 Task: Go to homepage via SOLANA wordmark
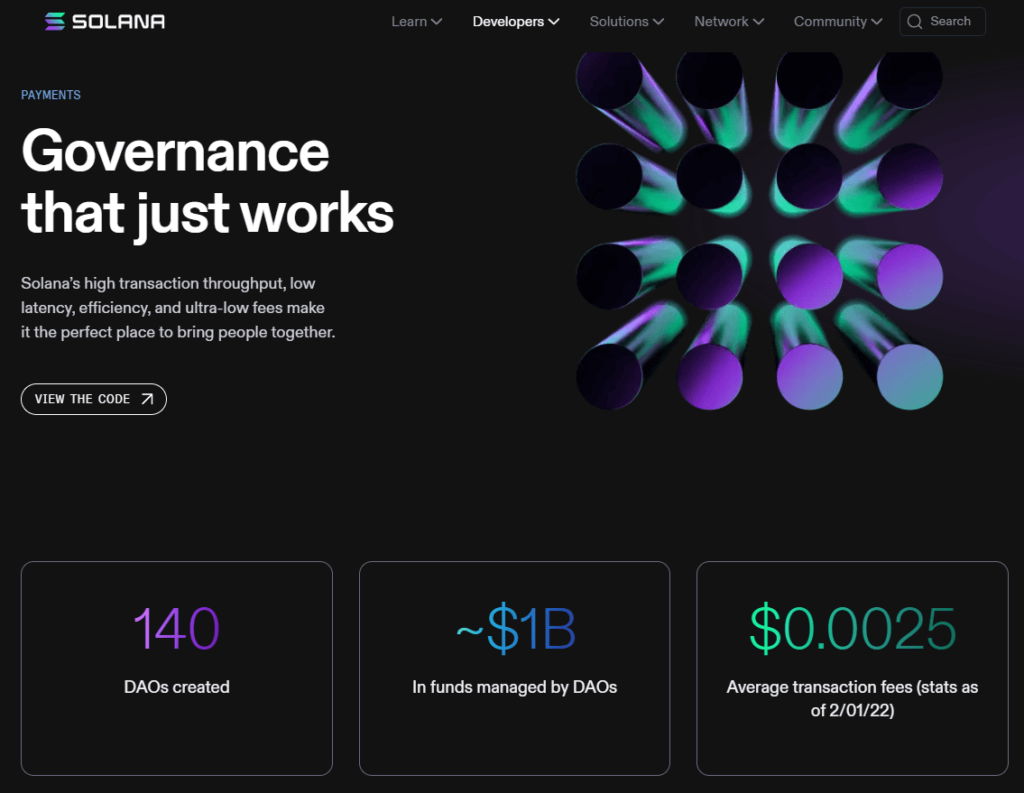click(118, 22)
